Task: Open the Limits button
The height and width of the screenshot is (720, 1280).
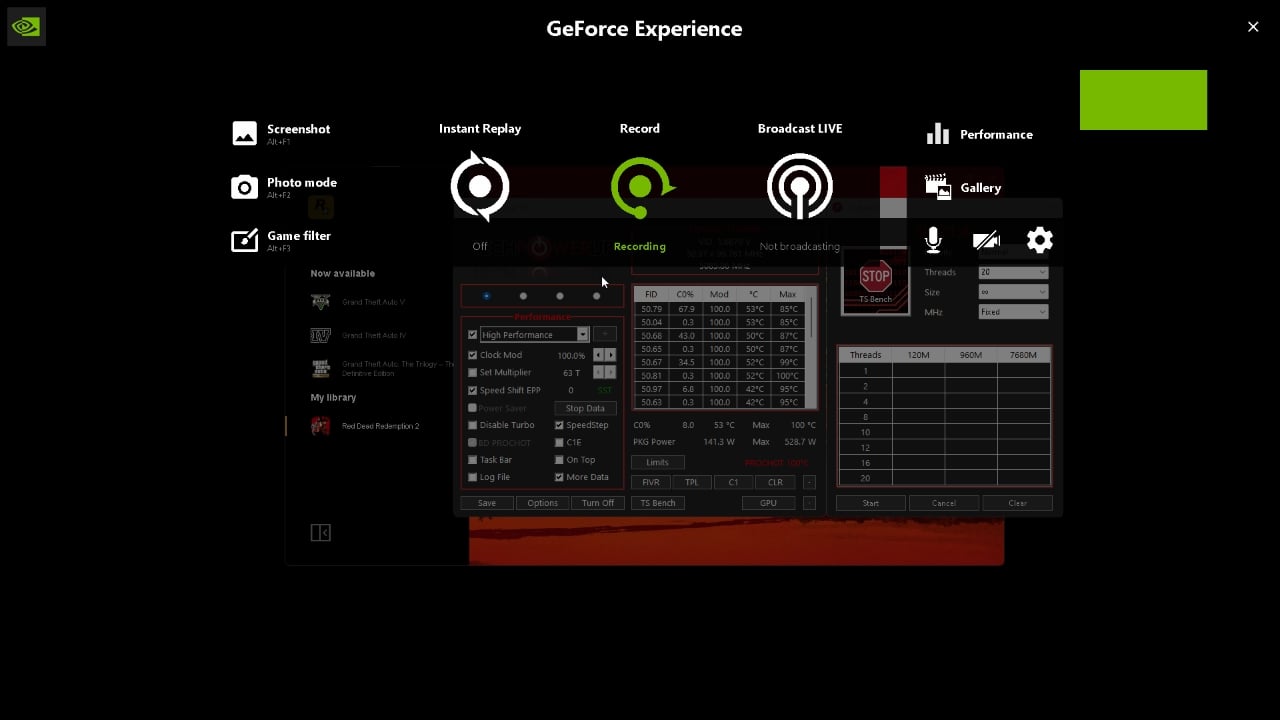Action: pos(658,462)
